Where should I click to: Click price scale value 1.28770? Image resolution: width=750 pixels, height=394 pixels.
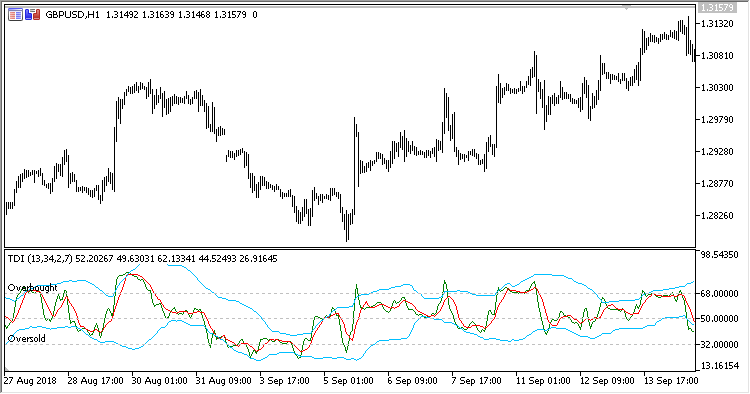(717, 184)
